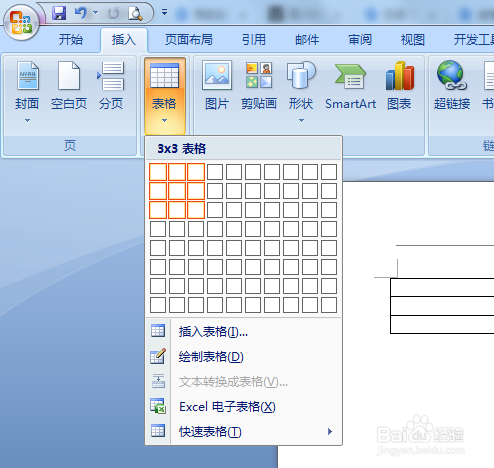Click the 快速表格 table icon
The width and height of the screenshot is (494, 468).
[158, 431]
